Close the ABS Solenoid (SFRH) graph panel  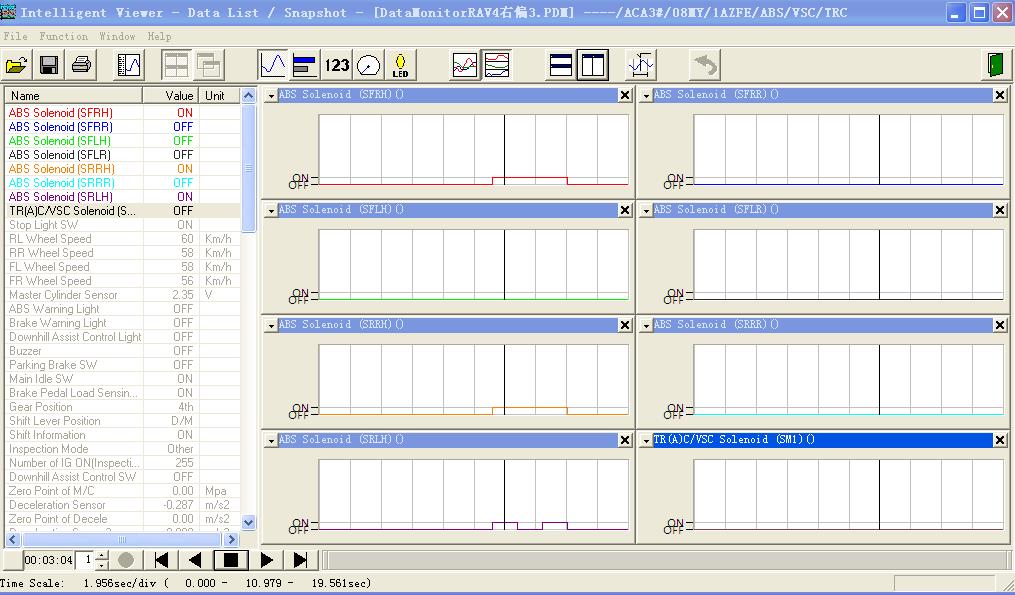[625, 95]
